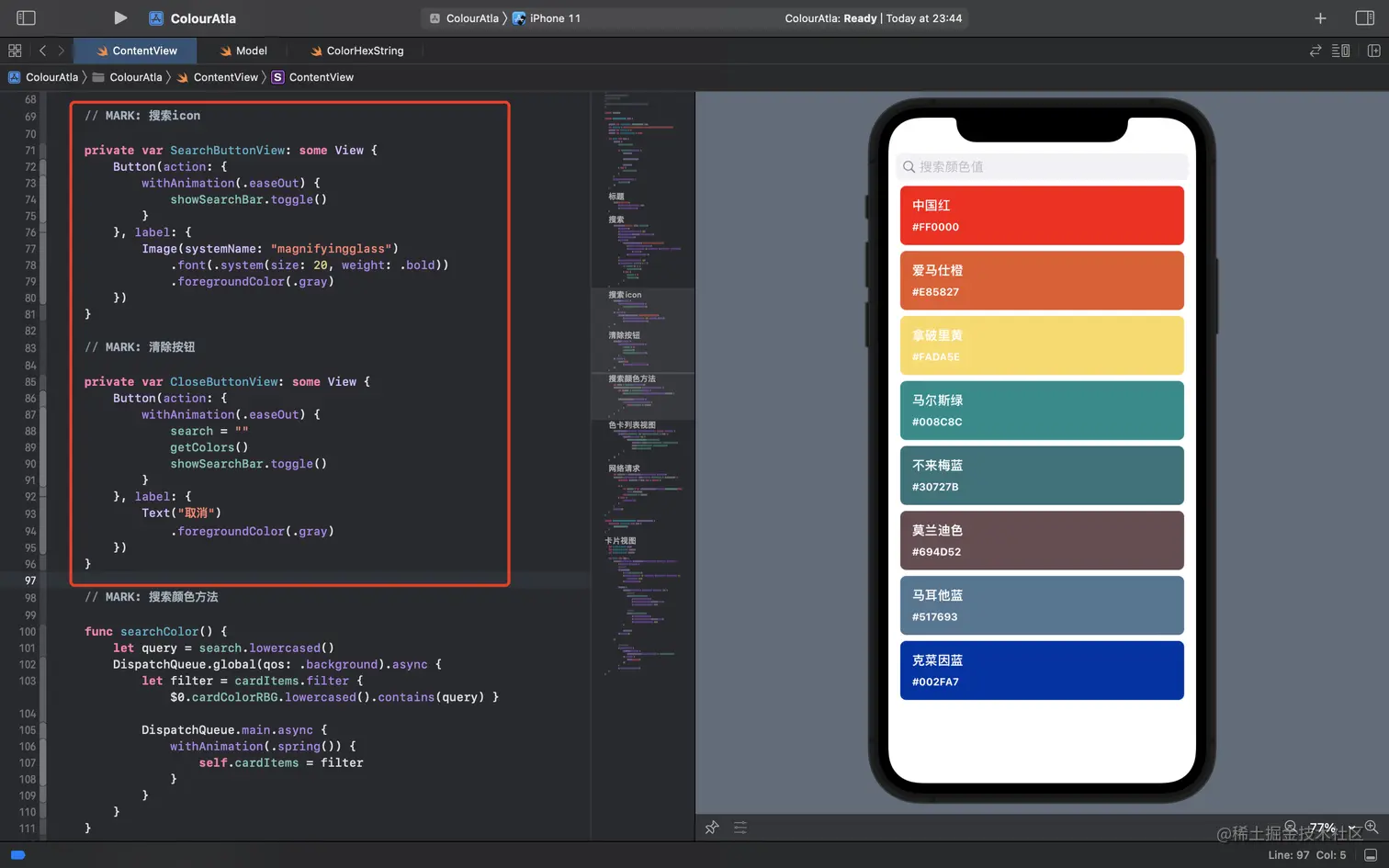The height and width of the screenshot is (868, 1389).
Task: Click the ColourAtla: Ready activity status
Action: coord(873,18)
